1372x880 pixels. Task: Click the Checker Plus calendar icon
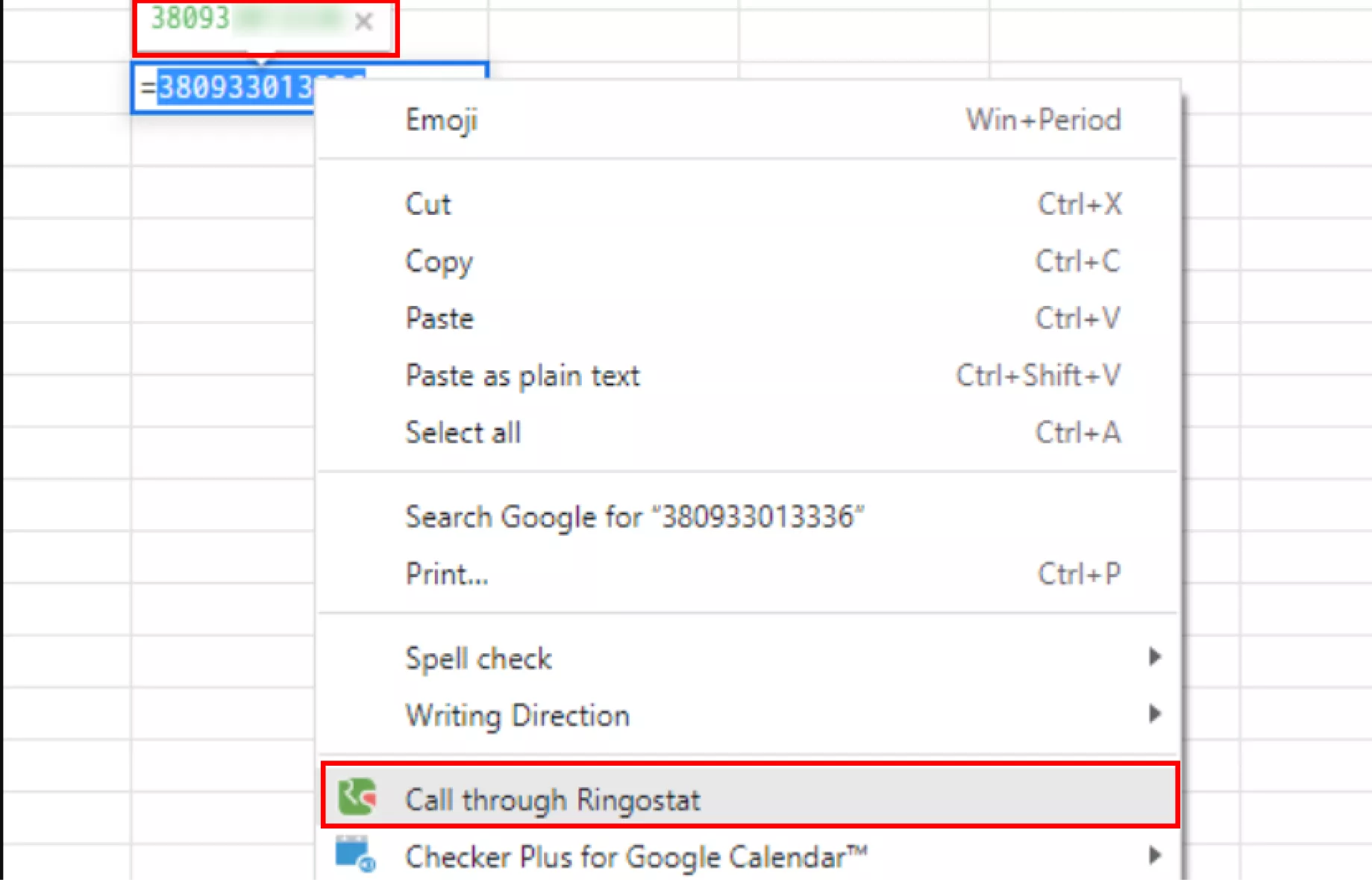click(x=355, y=854)
